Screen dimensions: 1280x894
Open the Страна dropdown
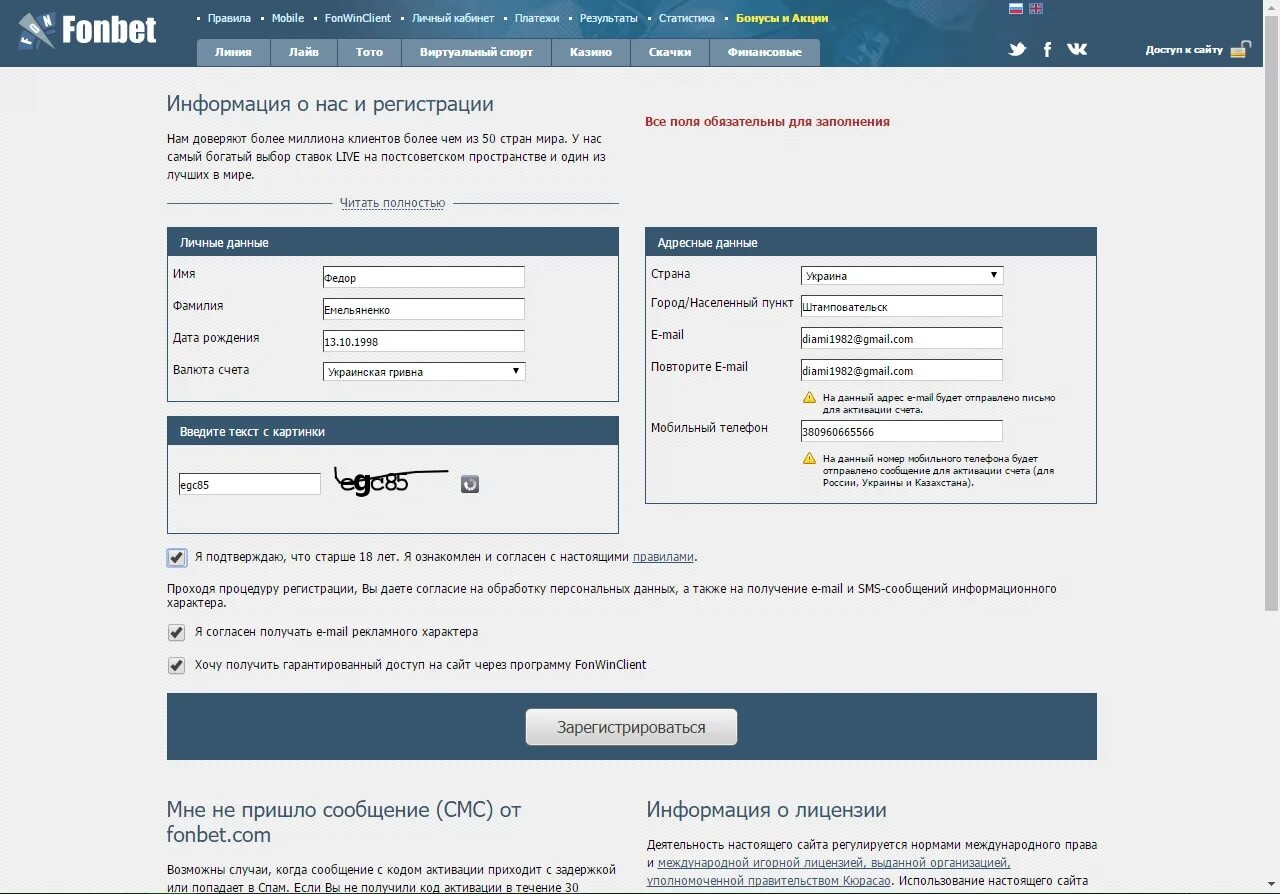902,275
